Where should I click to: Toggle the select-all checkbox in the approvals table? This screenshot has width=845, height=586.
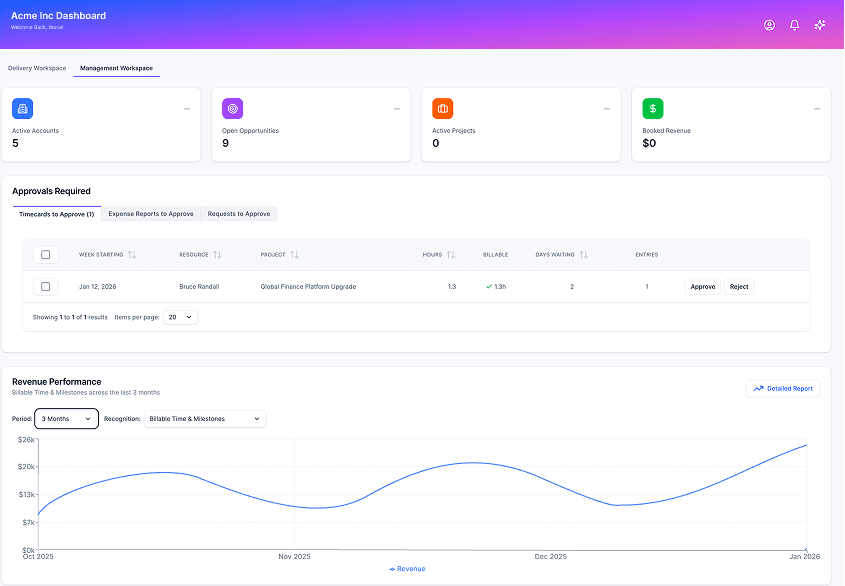pos(45,254)
